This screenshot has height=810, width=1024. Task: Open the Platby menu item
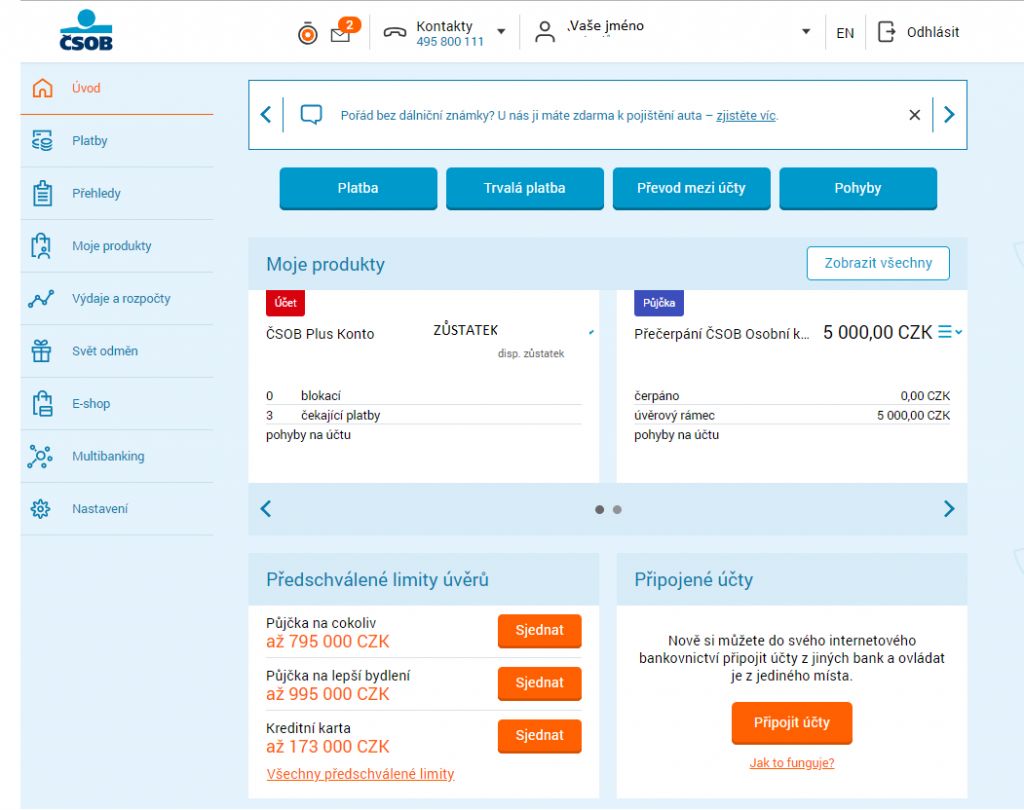click(117, 140)
